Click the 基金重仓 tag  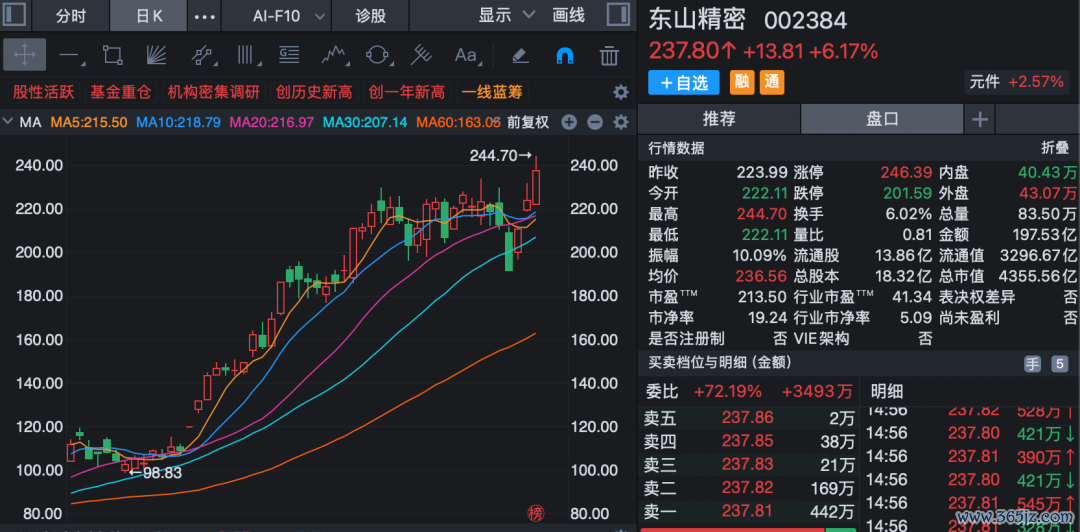(121, 92)
